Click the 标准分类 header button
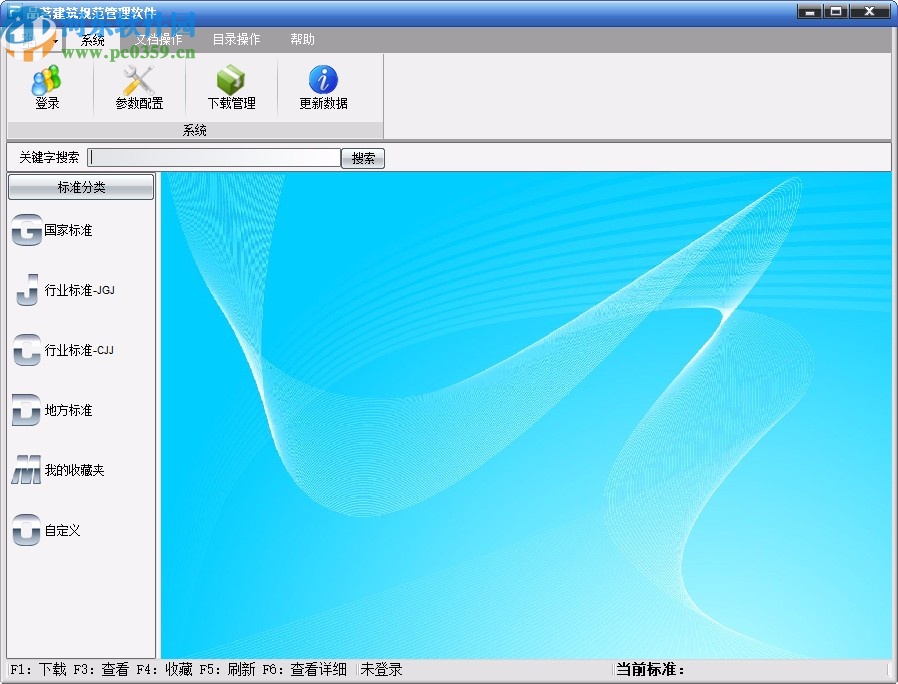The width and height of the screenshot is (898, 684). [81, 187]
